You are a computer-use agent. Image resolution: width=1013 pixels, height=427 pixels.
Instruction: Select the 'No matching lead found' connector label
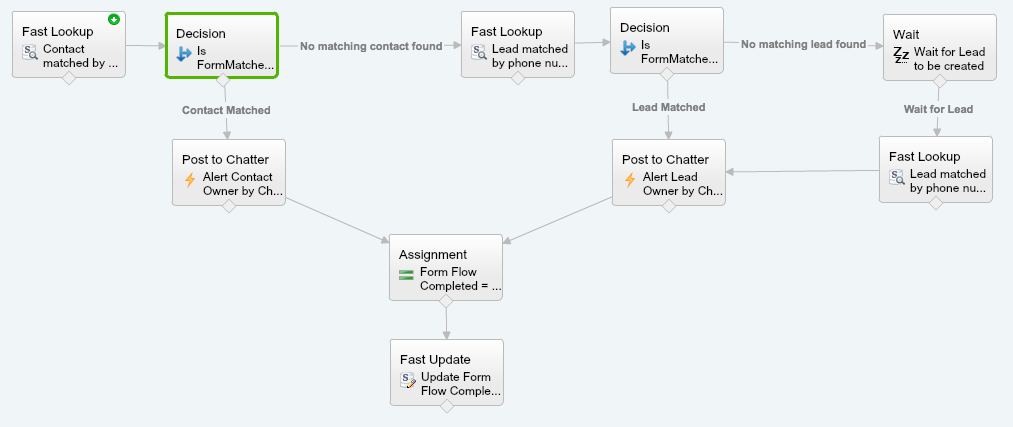[803, 44]
